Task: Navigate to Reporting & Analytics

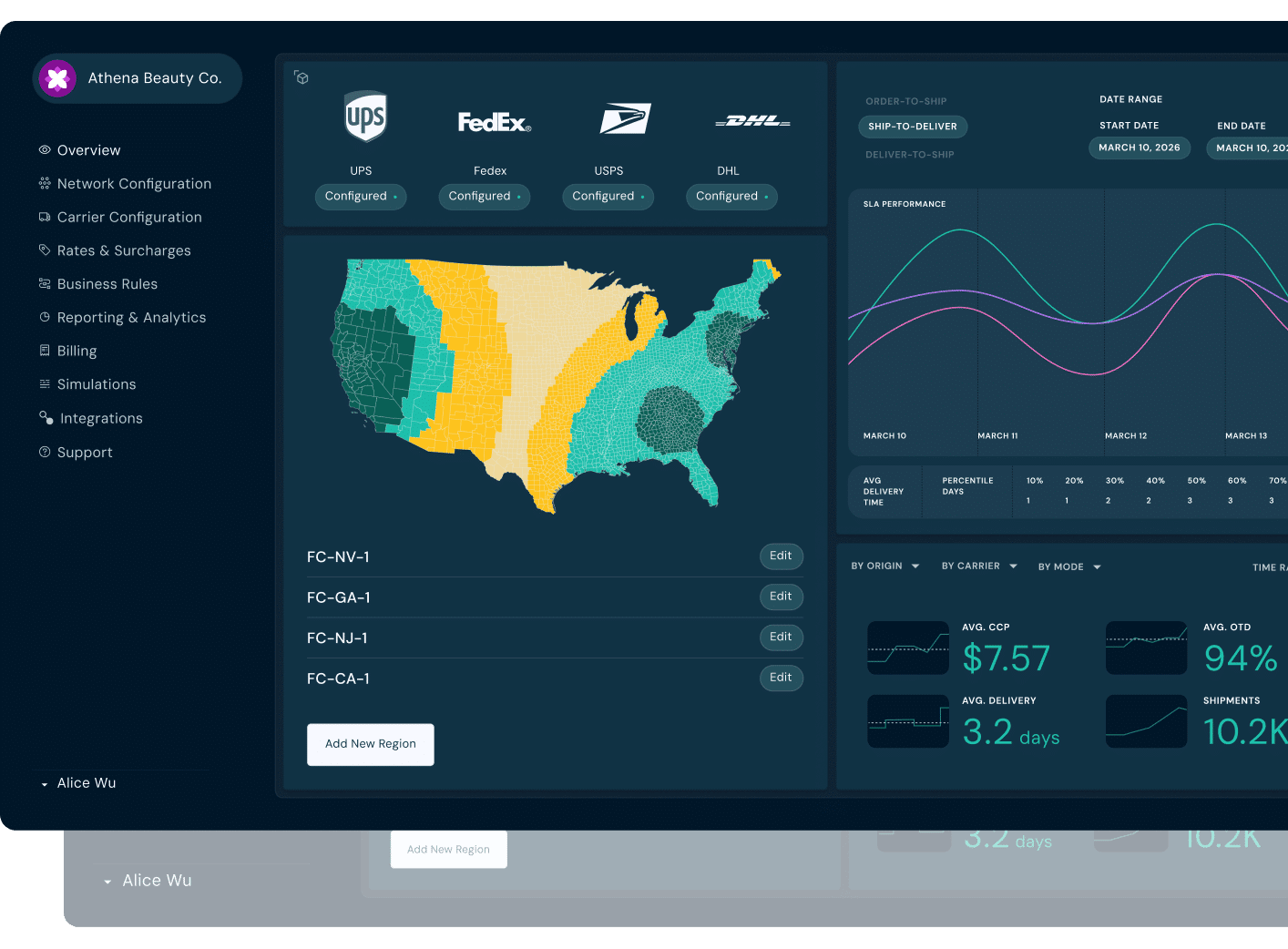Action: 131,317
